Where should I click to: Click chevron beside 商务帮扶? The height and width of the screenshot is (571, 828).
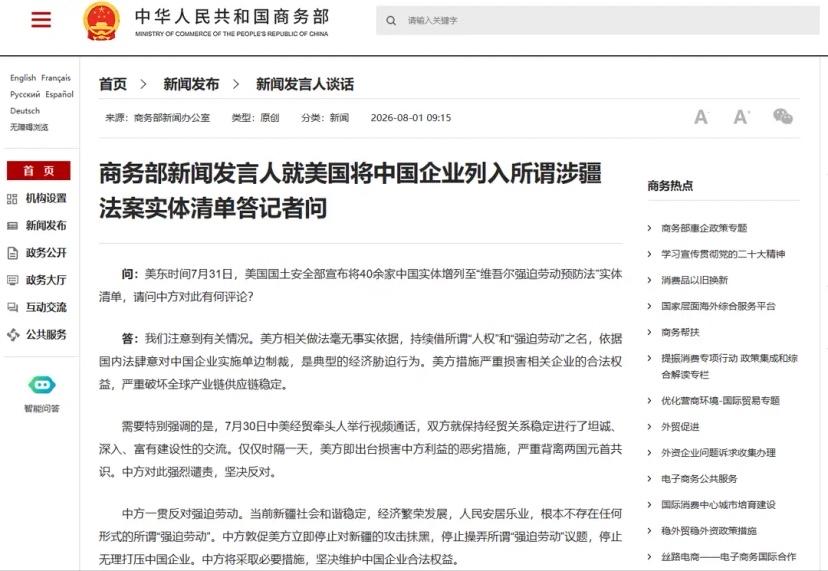[650, 332]
